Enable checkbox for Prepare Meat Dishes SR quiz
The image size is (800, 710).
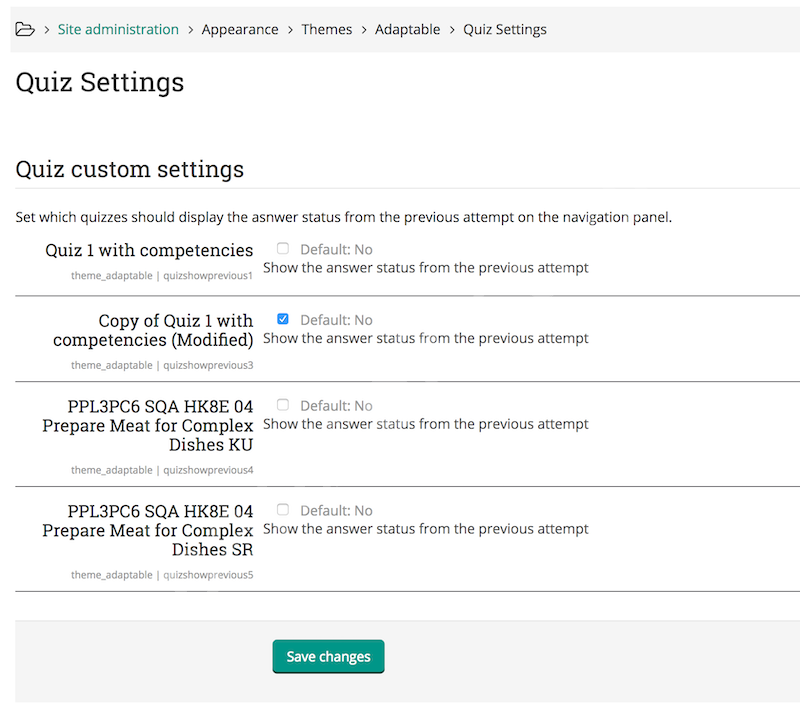click(283, 510)
